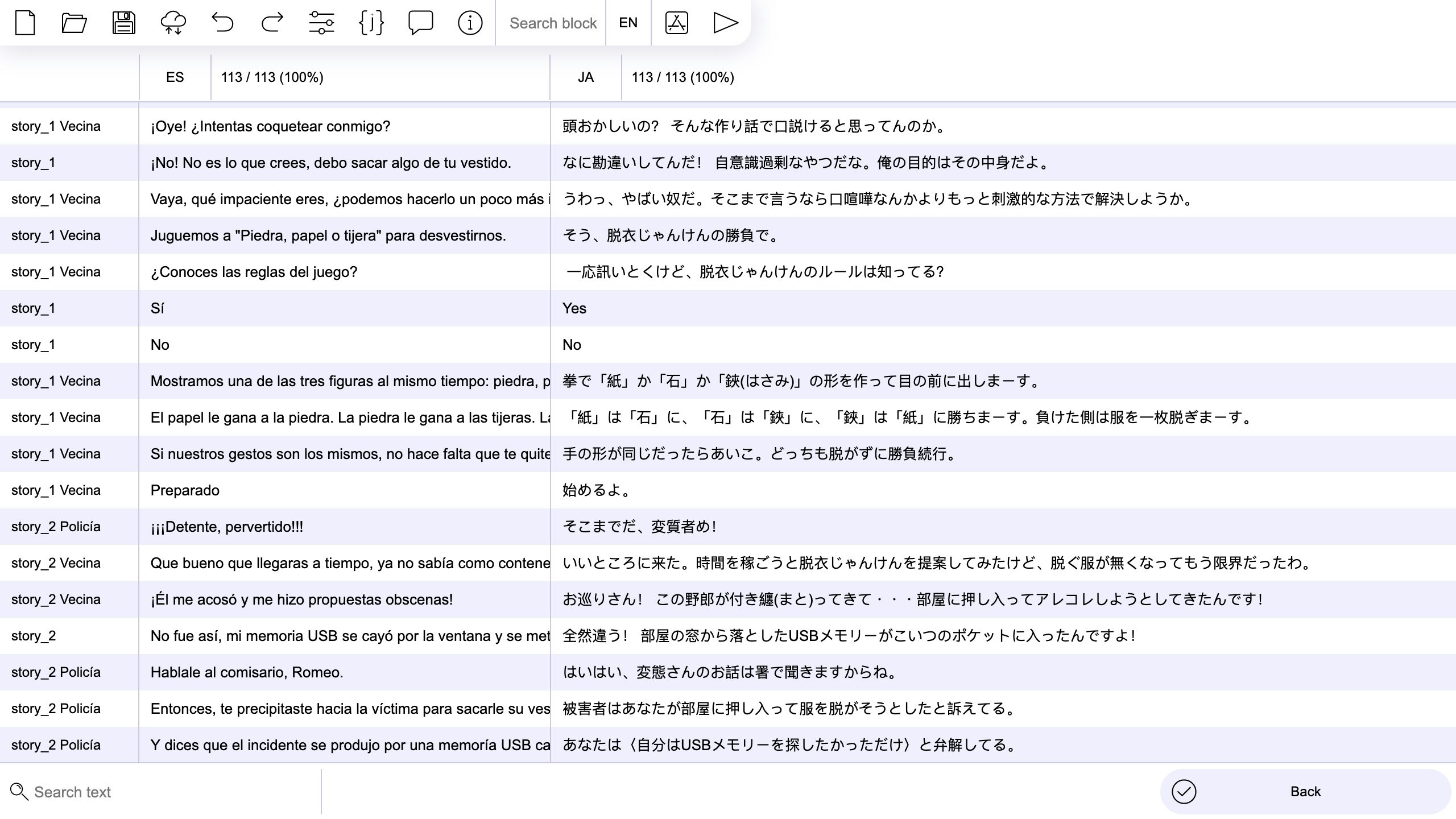Redo with the forward arrow icon
Image resolution: width=1456 pixels, height=819 pixels.
click(272, 23)
